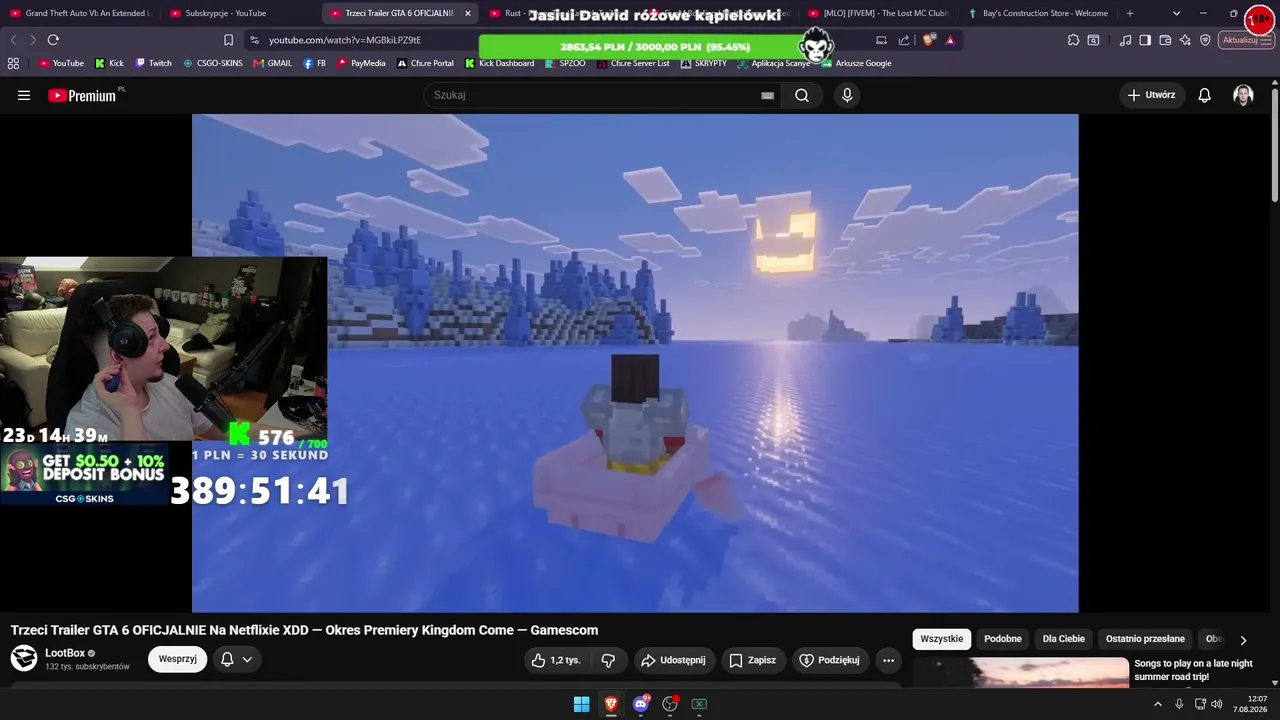Click the YouTube search magnifier button
This screenshot has width=1280, height=720.
point(802,95)
